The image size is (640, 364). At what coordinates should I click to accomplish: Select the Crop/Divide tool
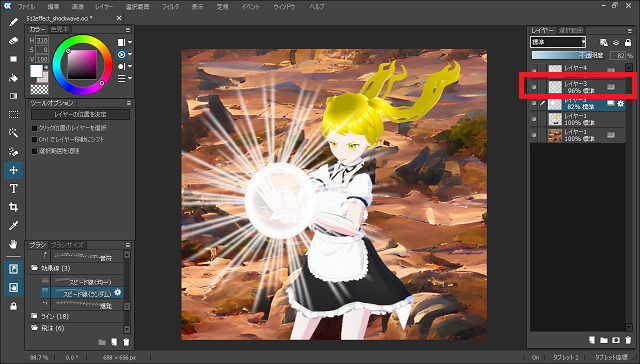[13, 207]
